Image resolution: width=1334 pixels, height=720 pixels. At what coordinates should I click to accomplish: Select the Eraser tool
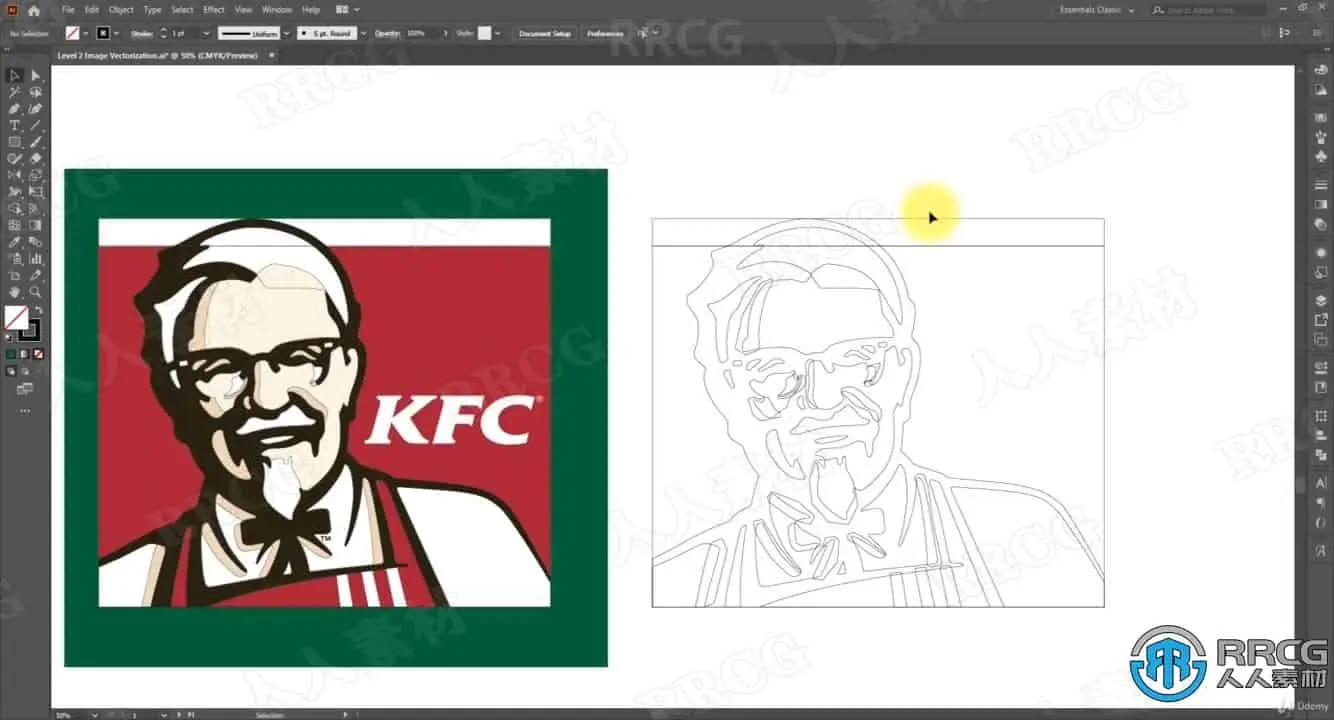click(36, 158)
